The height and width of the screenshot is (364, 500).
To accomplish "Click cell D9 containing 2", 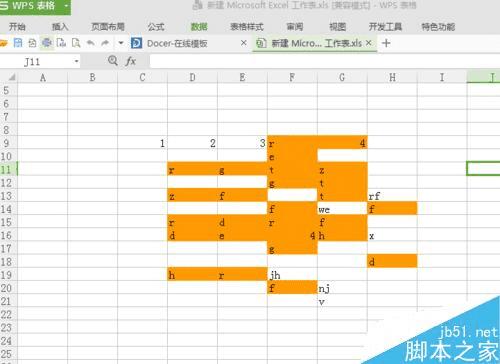I will [x=192, y=143].
